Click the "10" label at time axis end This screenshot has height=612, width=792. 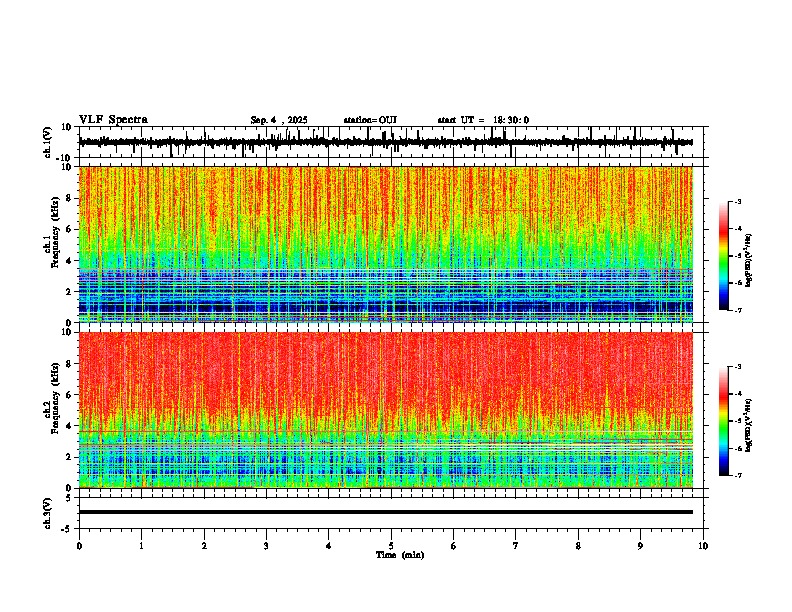point(703,546)
